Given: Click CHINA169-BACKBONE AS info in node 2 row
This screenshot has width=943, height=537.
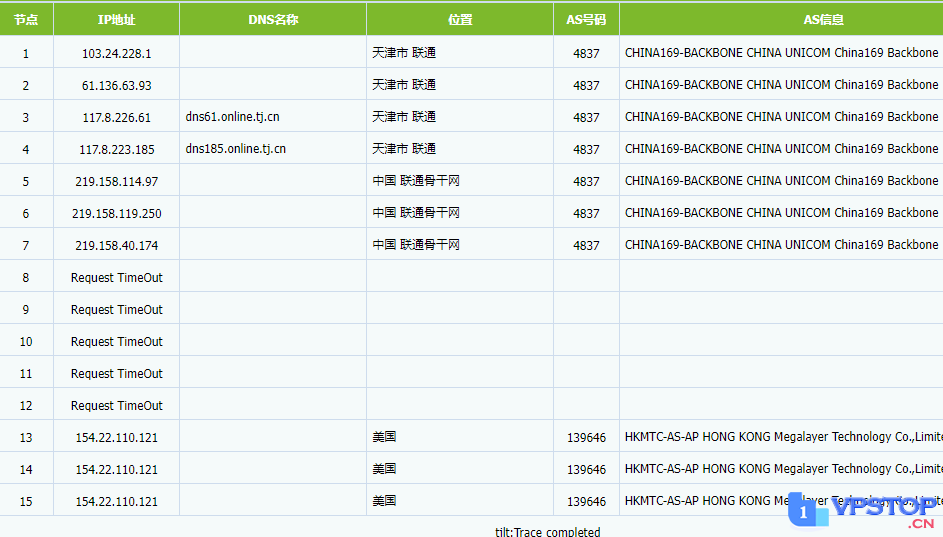Looking at the screenshot, I should pos(781,85).
